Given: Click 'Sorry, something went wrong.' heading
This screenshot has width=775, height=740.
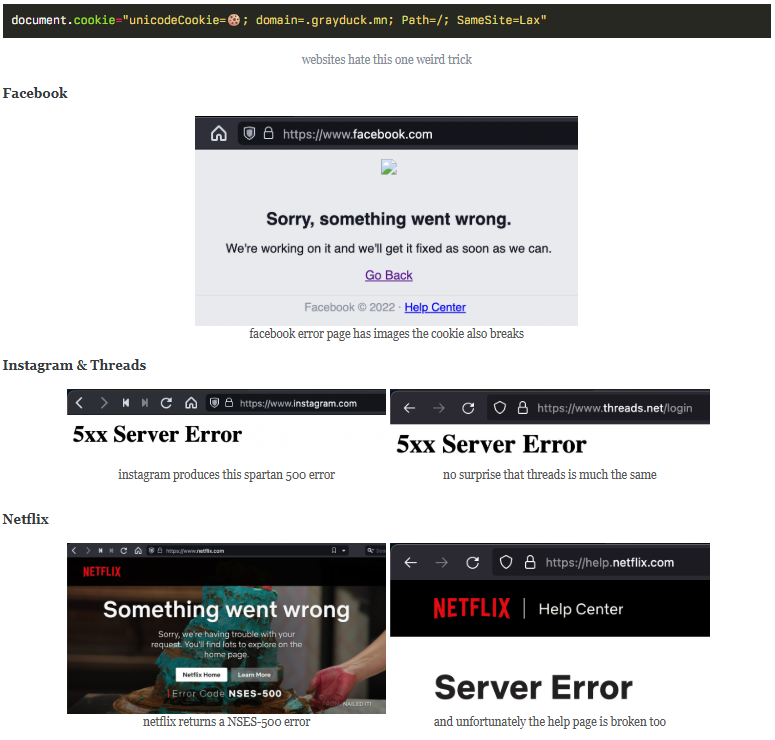Looking at the screenshot, I should tap(388, 219).
